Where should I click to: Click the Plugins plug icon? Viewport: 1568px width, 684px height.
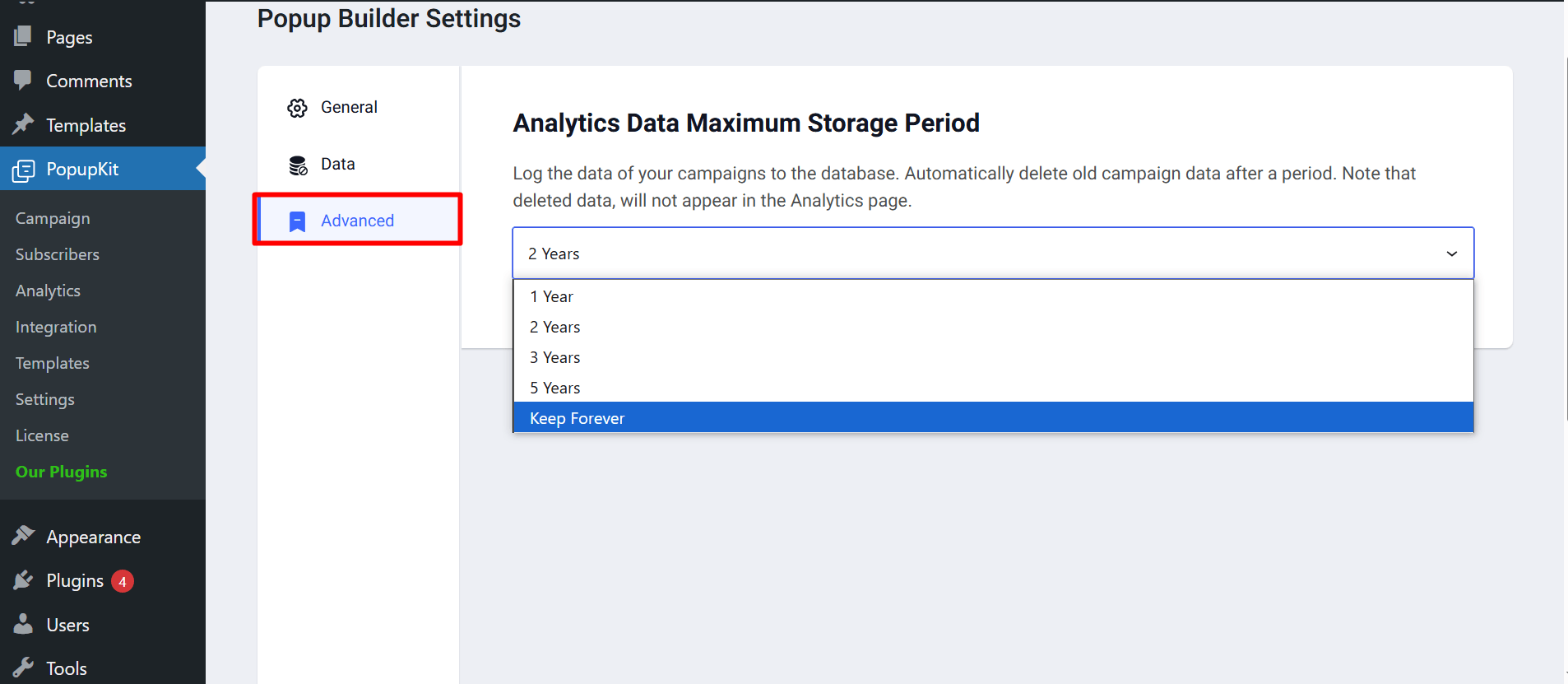[x=23, y=580]
